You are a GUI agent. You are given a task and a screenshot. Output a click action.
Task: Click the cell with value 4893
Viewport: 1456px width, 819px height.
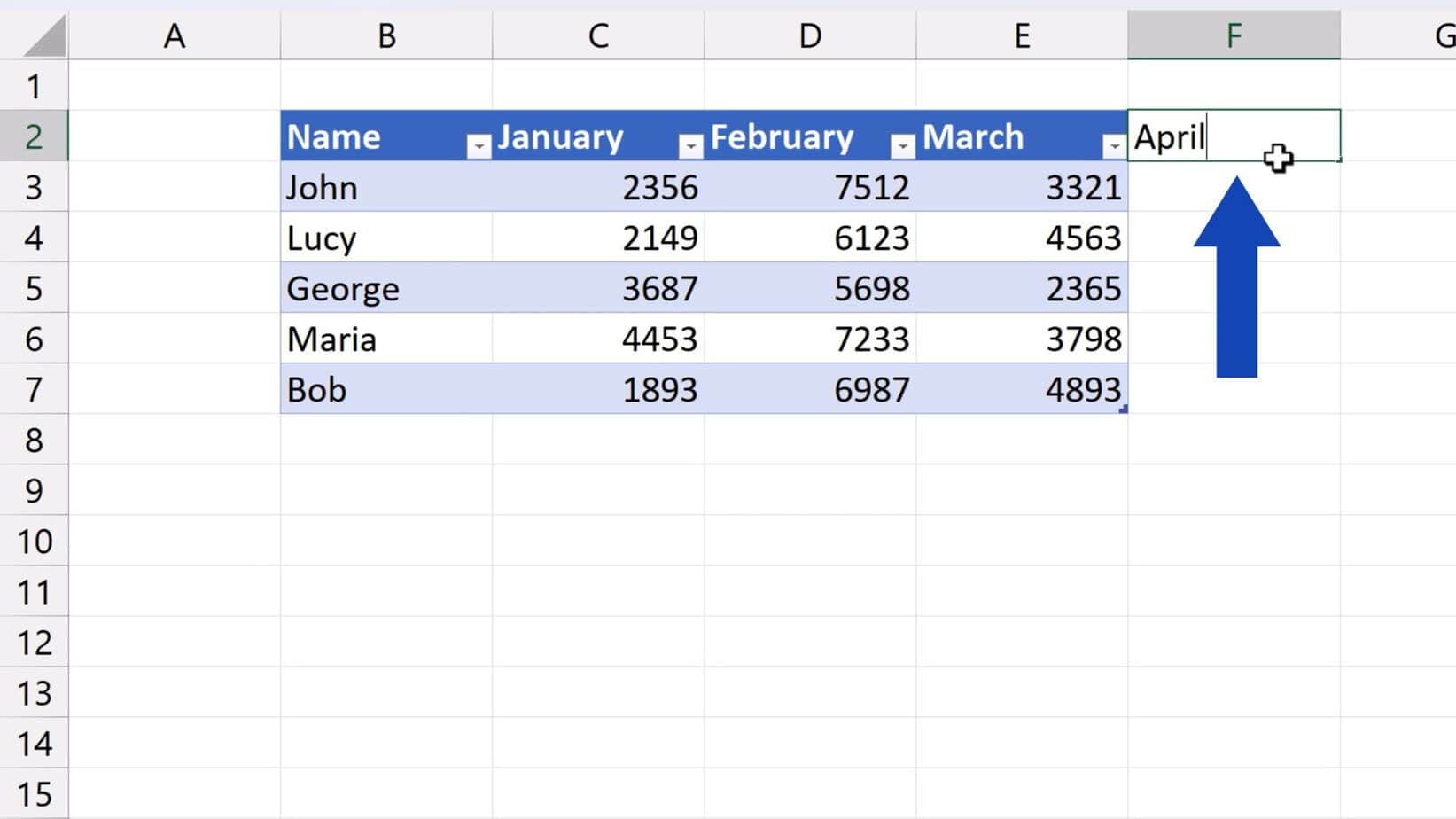tap(1046, 389)
